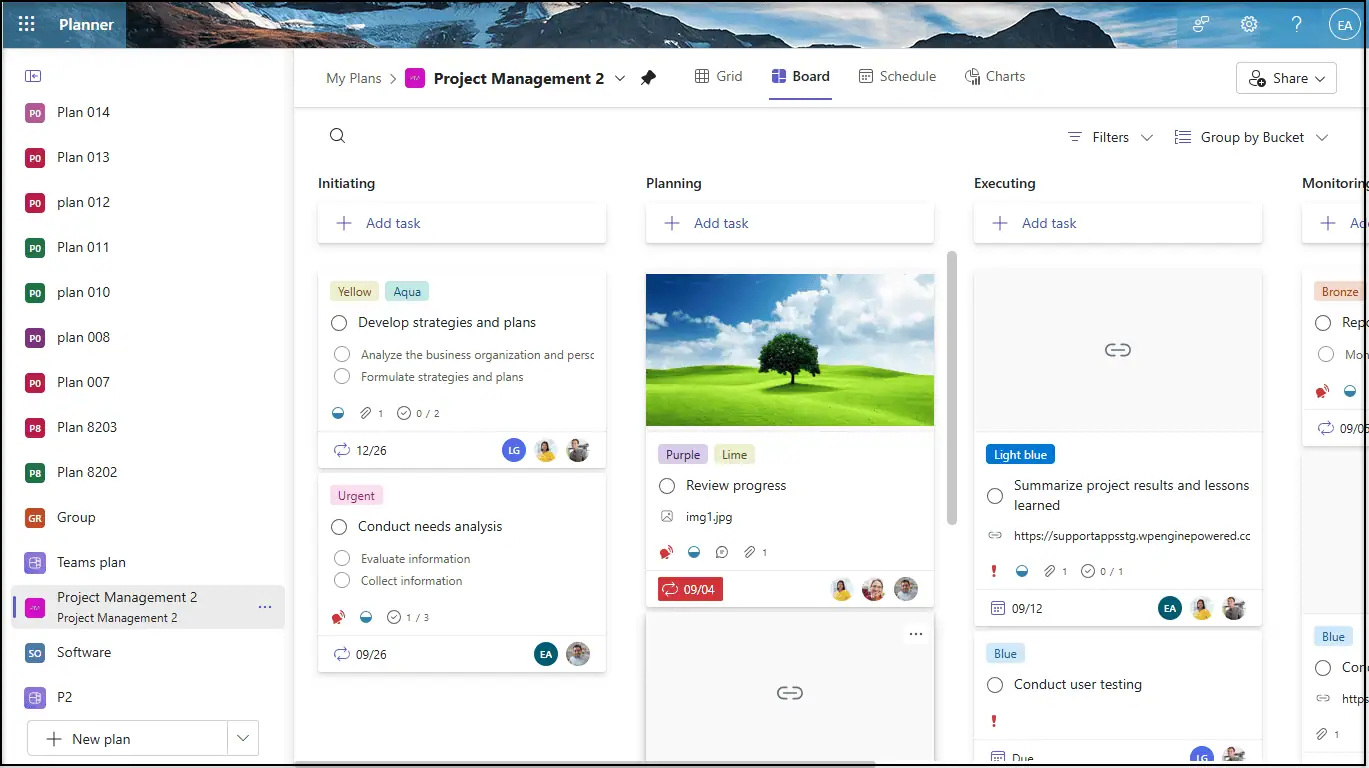This screenshot has height=768, width=1369.
Task: Open the app launcher waffle icon
Action: (x=27, y=24)
